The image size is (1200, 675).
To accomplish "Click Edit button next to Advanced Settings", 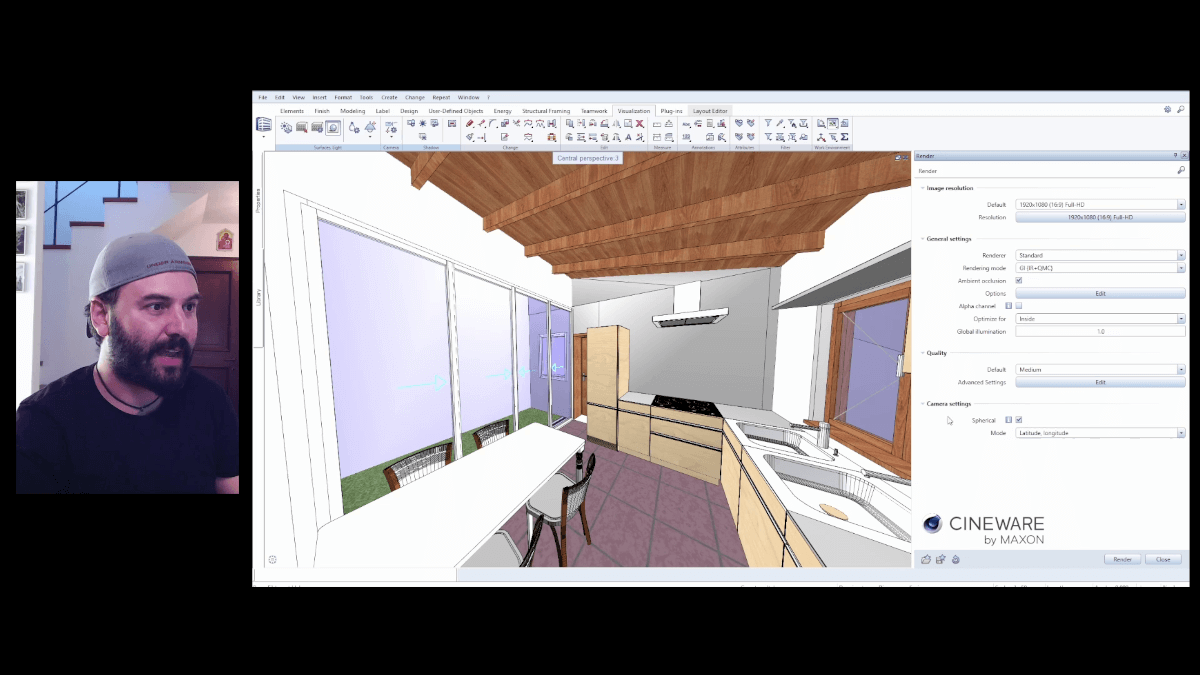I will click(x=1100, y=382).
